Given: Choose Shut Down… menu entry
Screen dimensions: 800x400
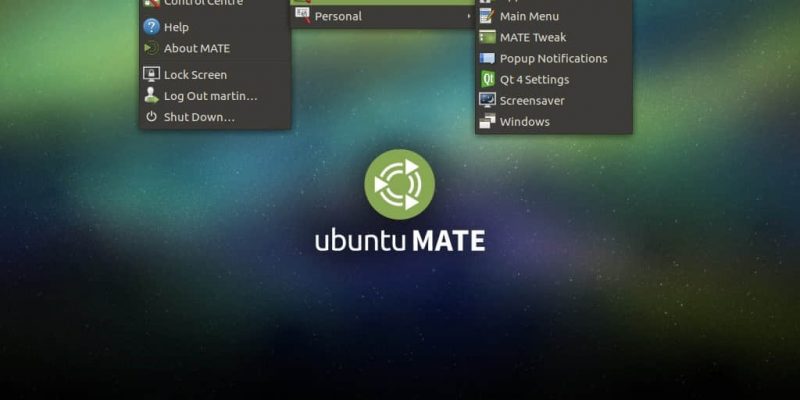Looking at the screenshot, I should tap(215, 117).
